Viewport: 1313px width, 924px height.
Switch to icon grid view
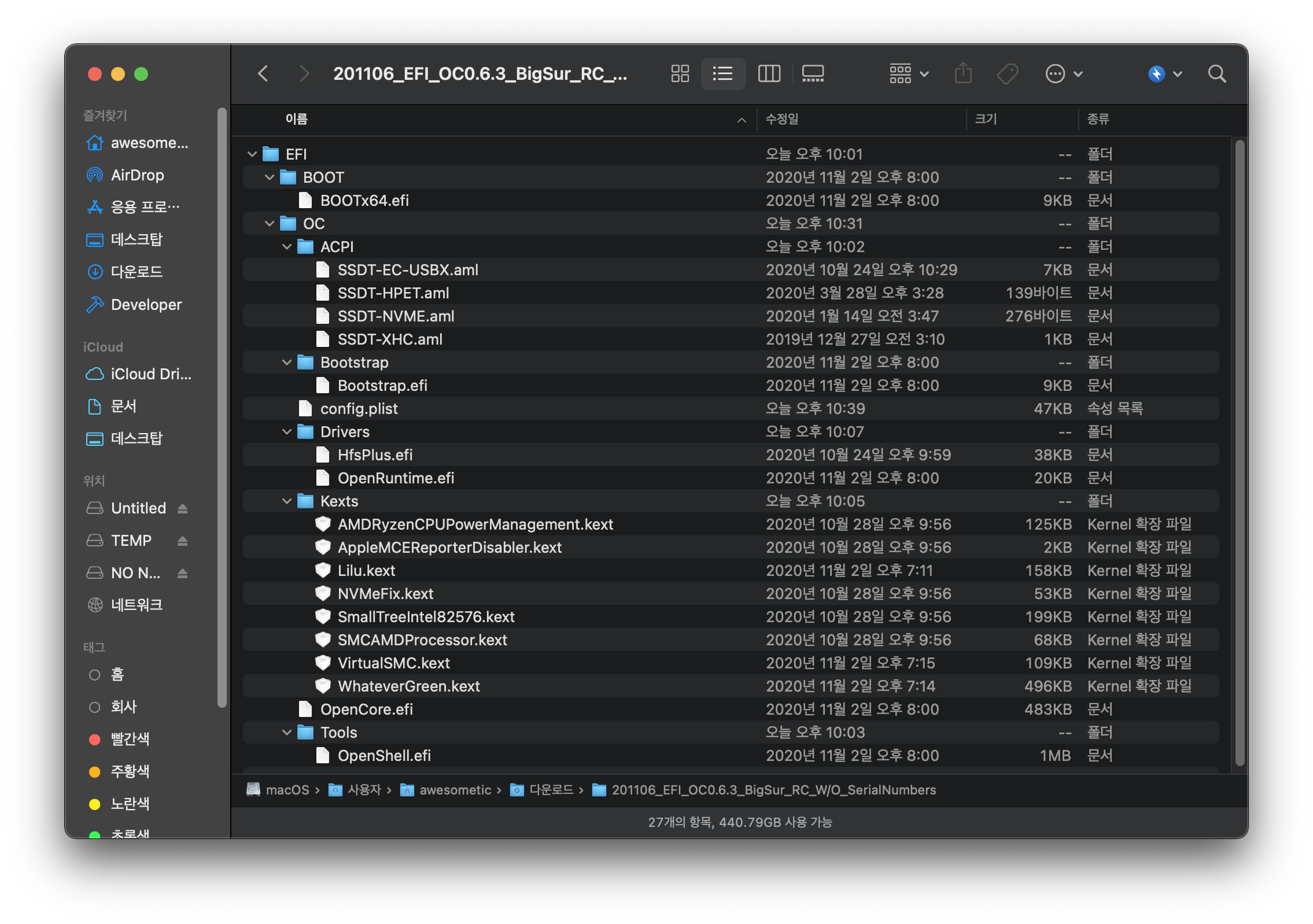tap(680, 74)
